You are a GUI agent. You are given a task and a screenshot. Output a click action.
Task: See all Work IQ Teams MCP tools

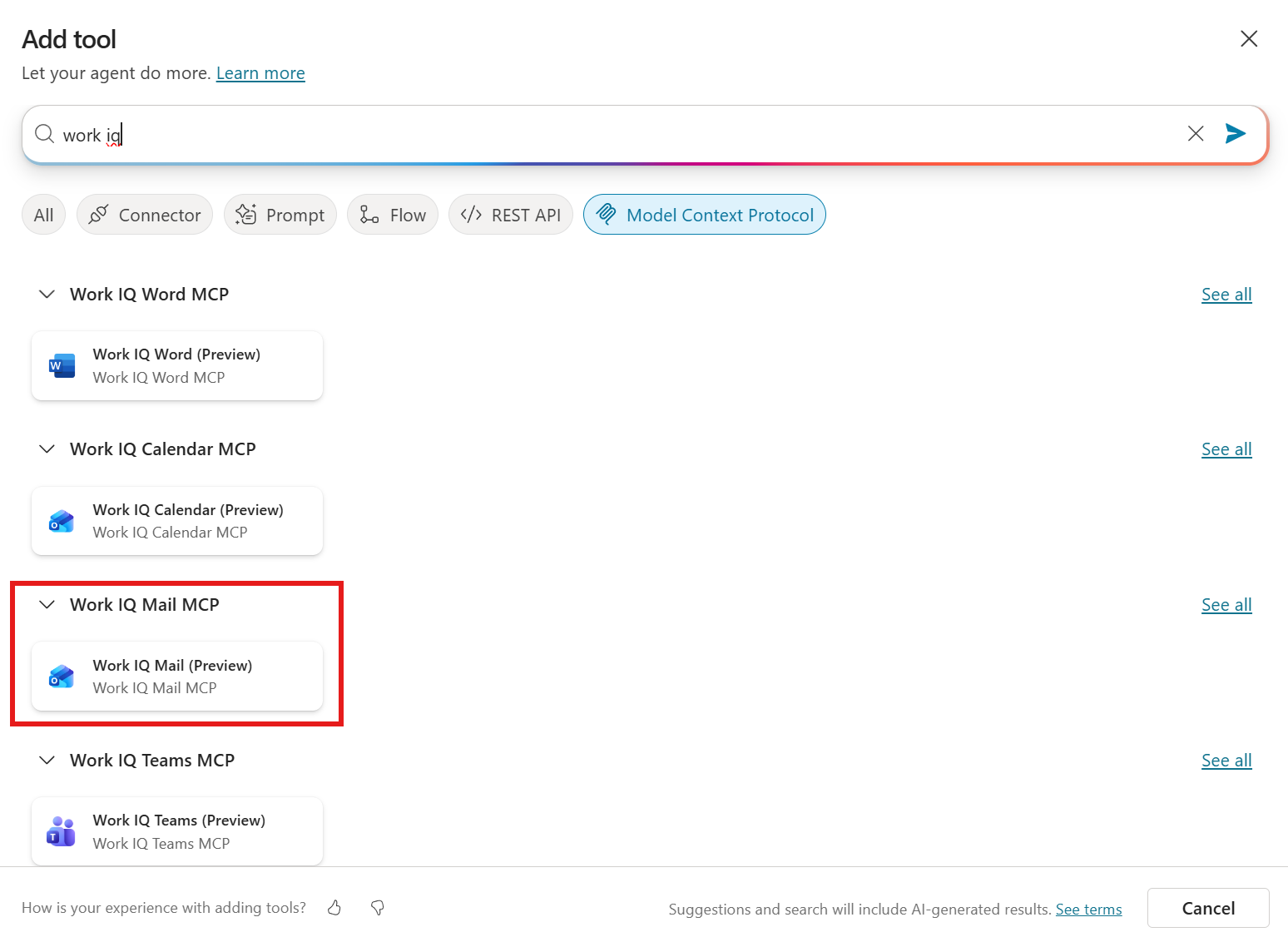(x=1226, y=761)
